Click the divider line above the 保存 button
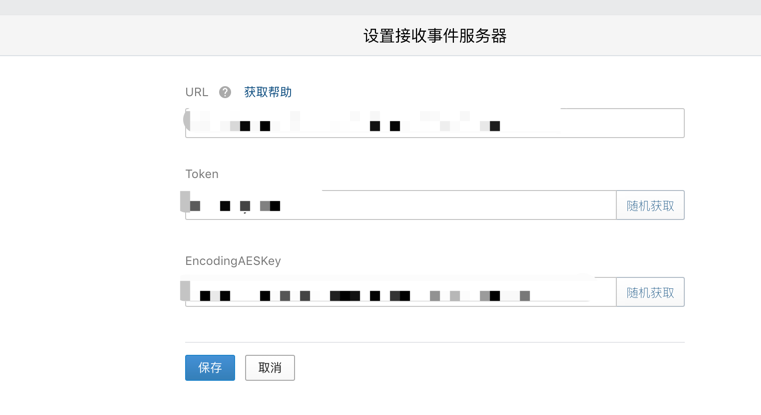The height and width of the screenshot is (415, 761). [434, 342]
